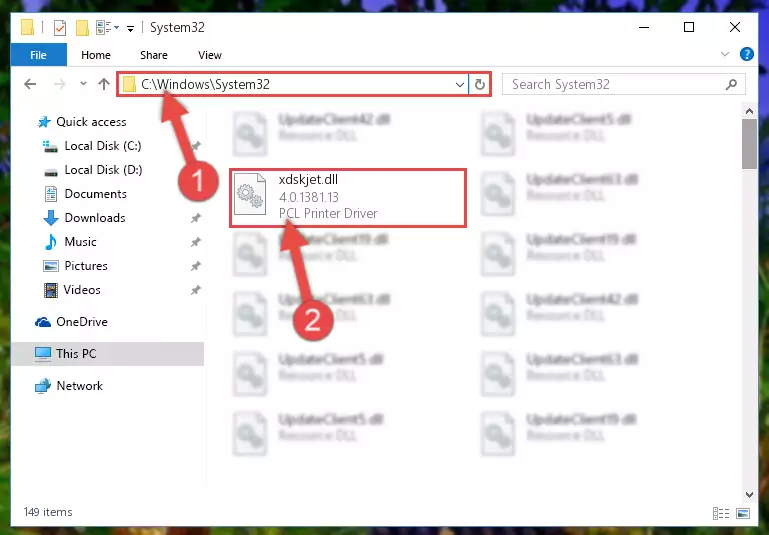Screen dimensions: 769x535
Task: Click the vertical scrollbar thumb
Action: pos(749,144)
